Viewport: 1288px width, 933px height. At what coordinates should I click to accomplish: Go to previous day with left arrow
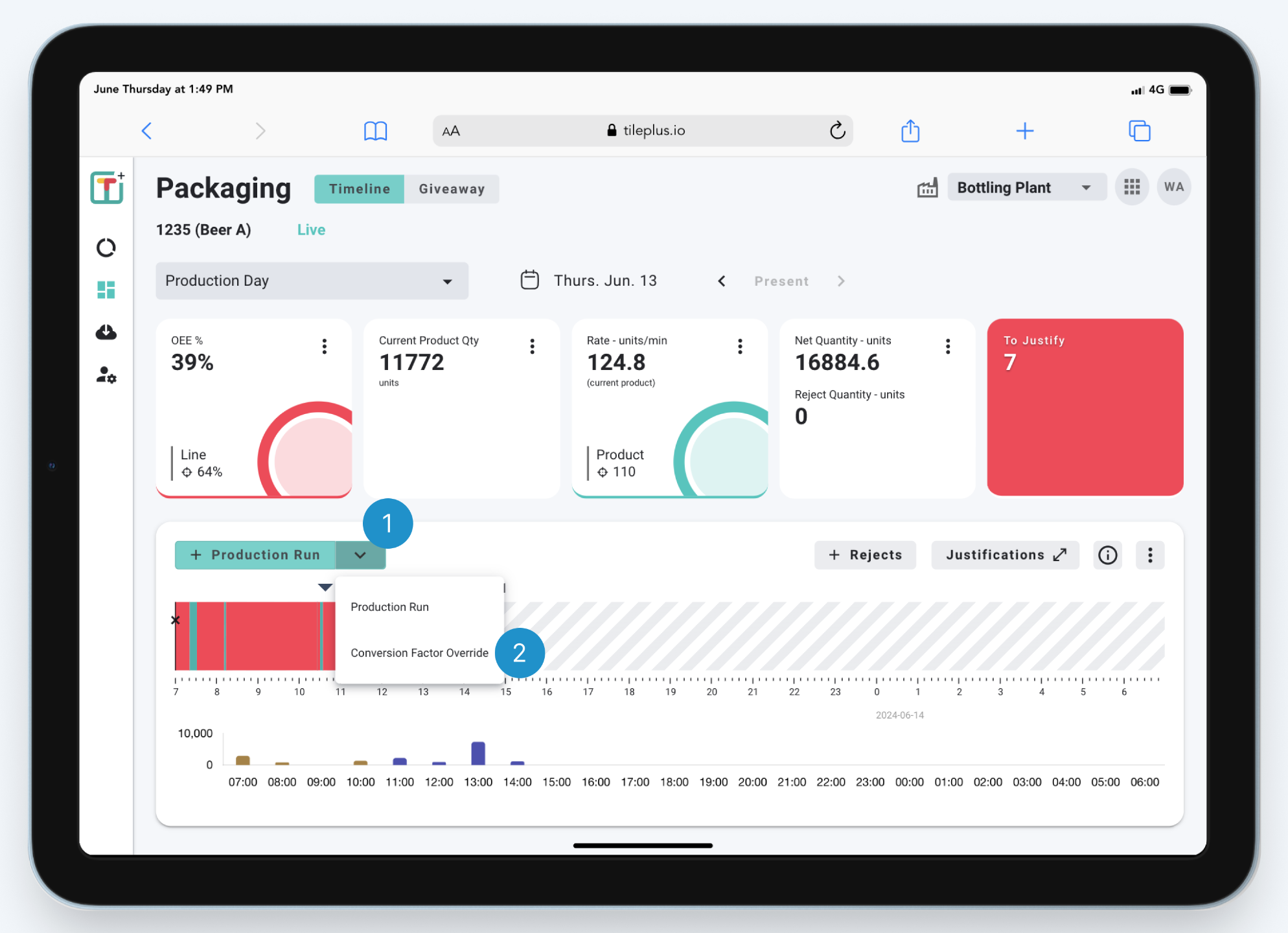(722, 281)
